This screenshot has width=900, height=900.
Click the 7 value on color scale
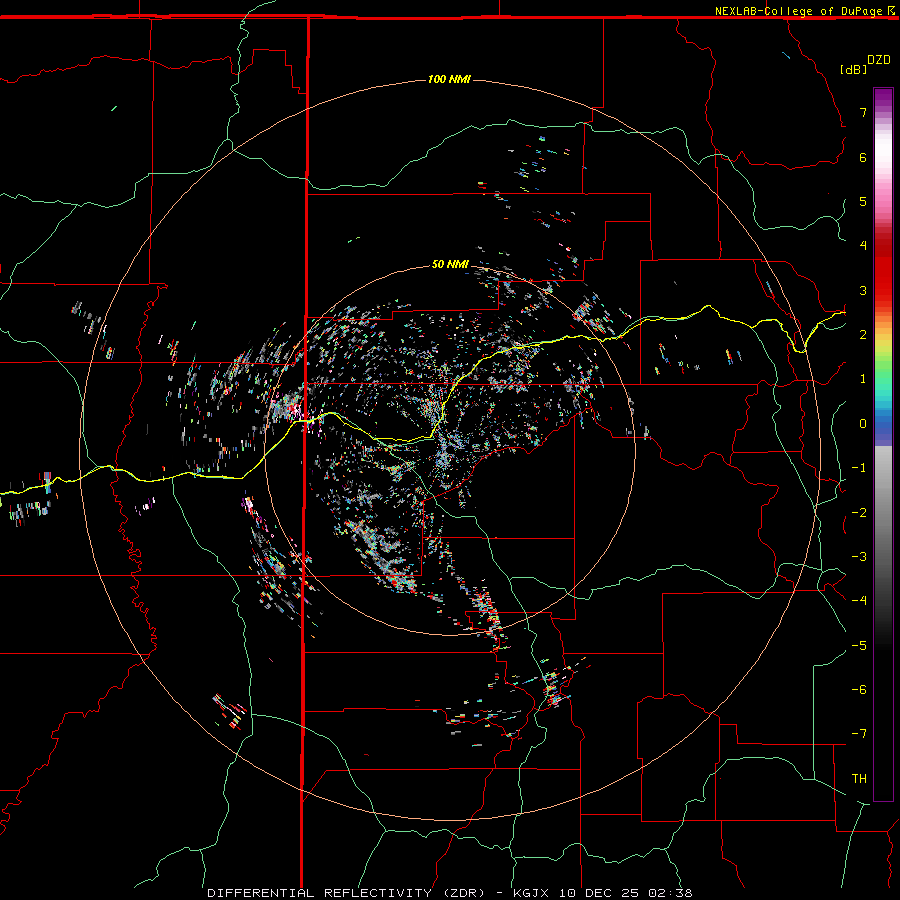pyautogui.click(x=863, y=112)
